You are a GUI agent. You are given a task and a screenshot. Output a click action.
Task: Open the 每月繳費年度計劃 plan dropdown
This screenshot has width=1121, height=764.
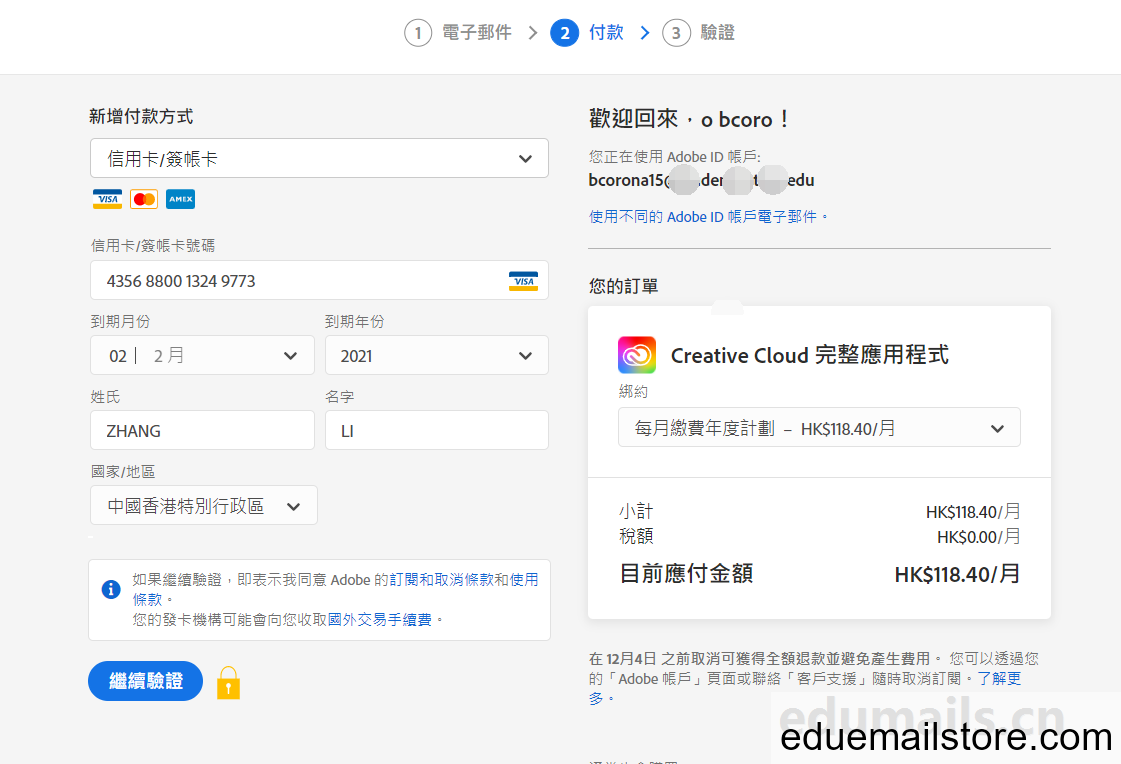click(x=819, y=427)
